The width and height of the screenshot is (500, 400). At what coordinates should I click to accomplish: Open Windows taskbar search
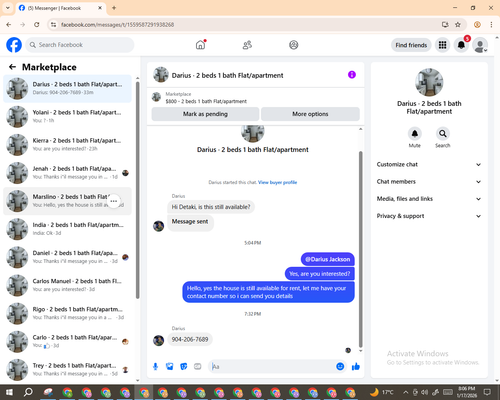tap(28, 392)
